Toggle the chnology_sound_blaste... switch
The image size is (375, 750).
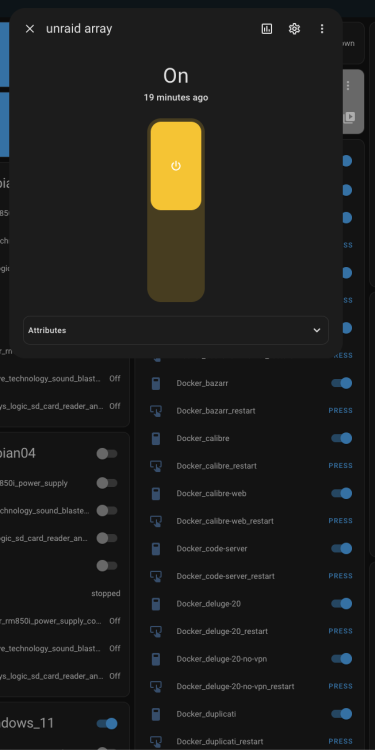tap(107, 511)
